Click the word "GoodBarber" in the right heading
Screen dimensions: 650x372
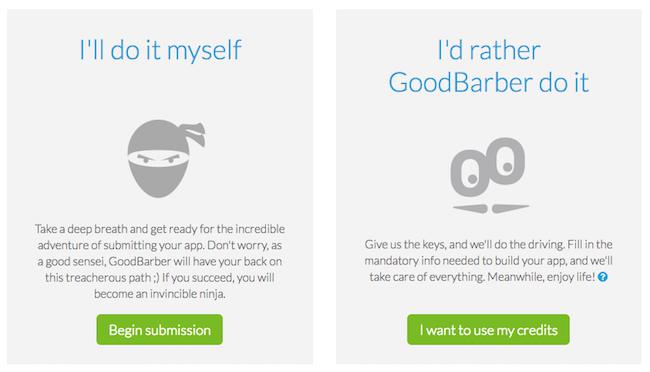pos(461,83)
